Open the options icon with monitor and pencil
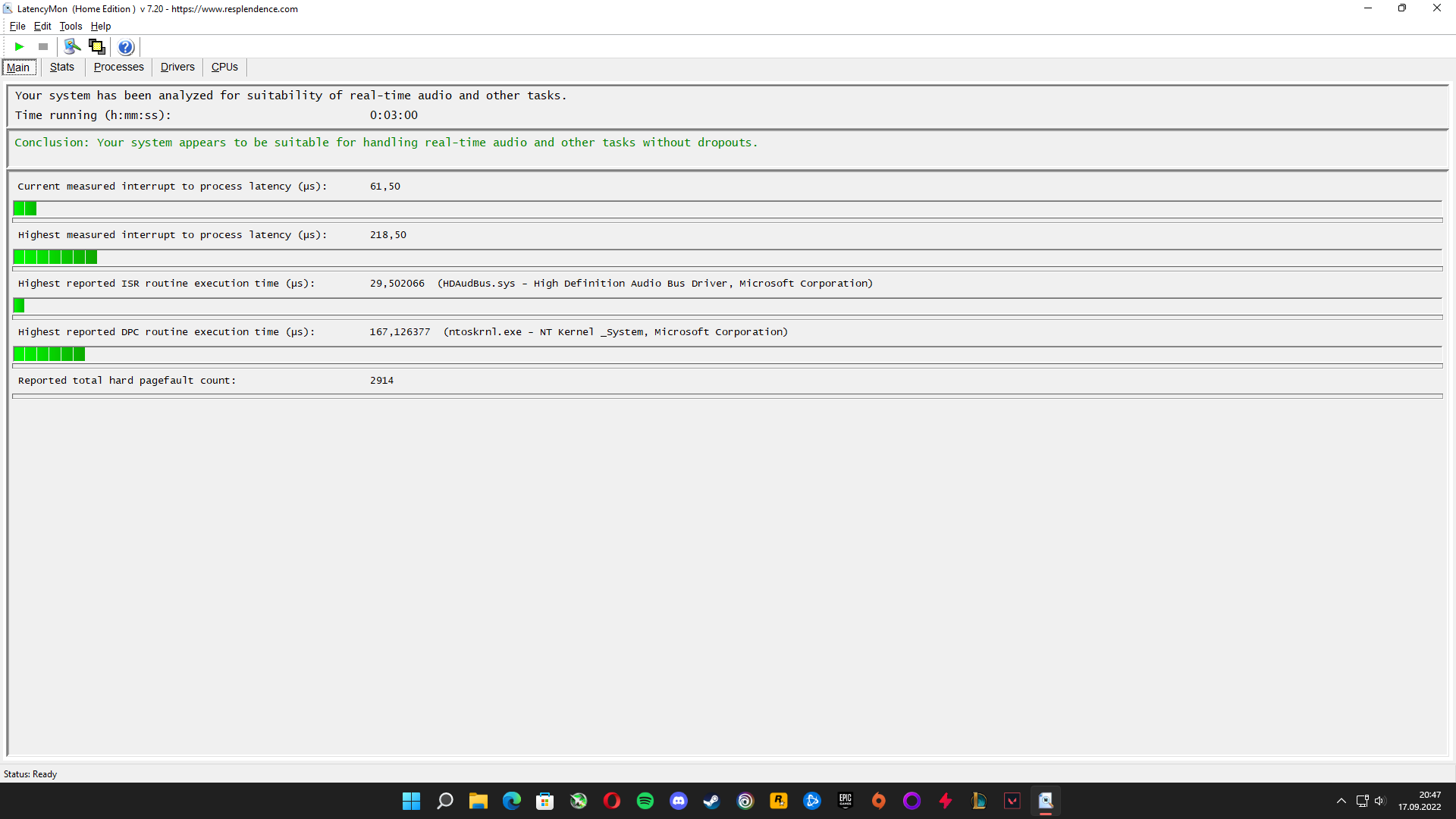Image resolution: width=1456 pixels, height=819 pixels. pos(72,47)
